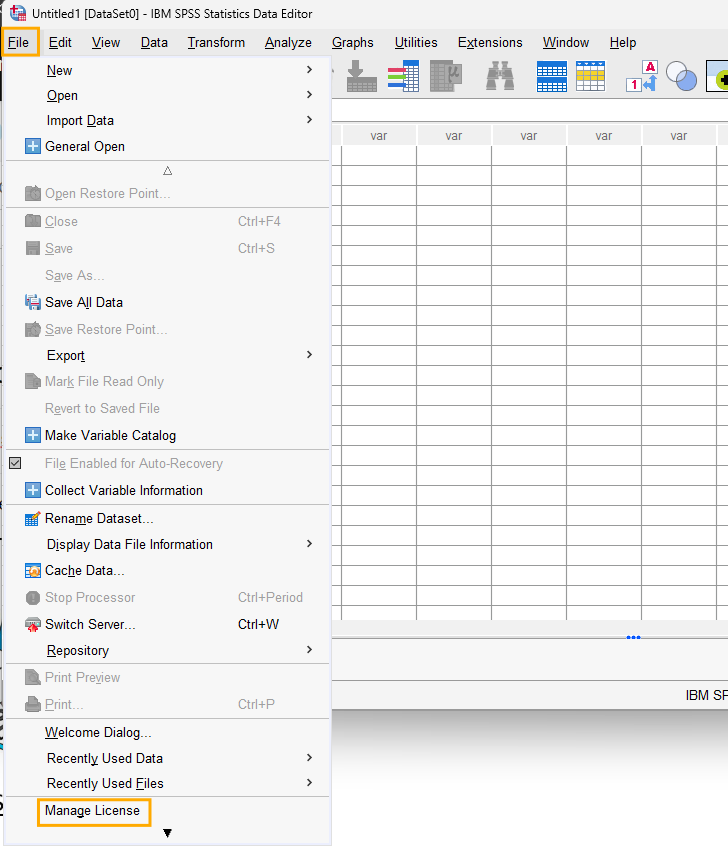Image resolution: width=728 pixels, height=851 pixels.
Task: Click the gray down-arrow Go to Variable toolbar icon
Action: pyautogui.click(x=362, y=76)
